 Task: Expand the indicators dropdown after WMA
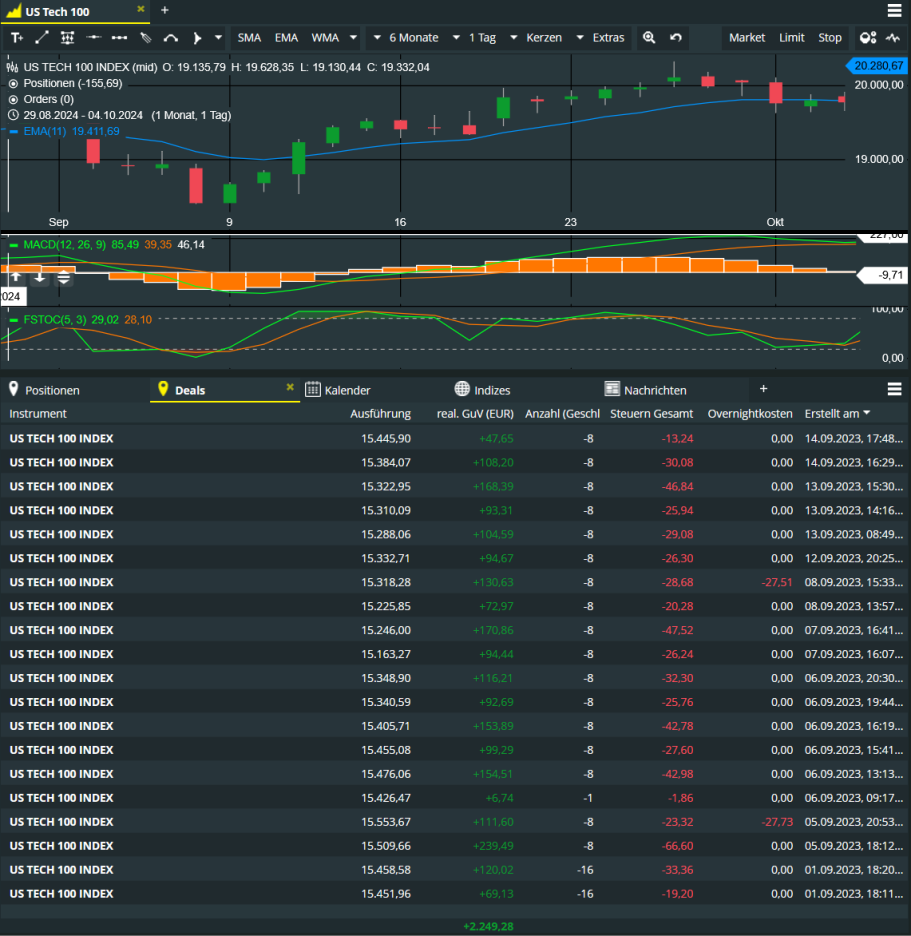click(353, 38)
